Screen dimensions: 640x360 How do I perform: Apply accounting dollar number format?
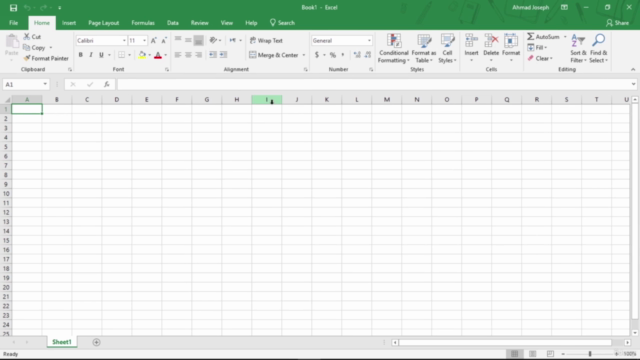[317, 55]
